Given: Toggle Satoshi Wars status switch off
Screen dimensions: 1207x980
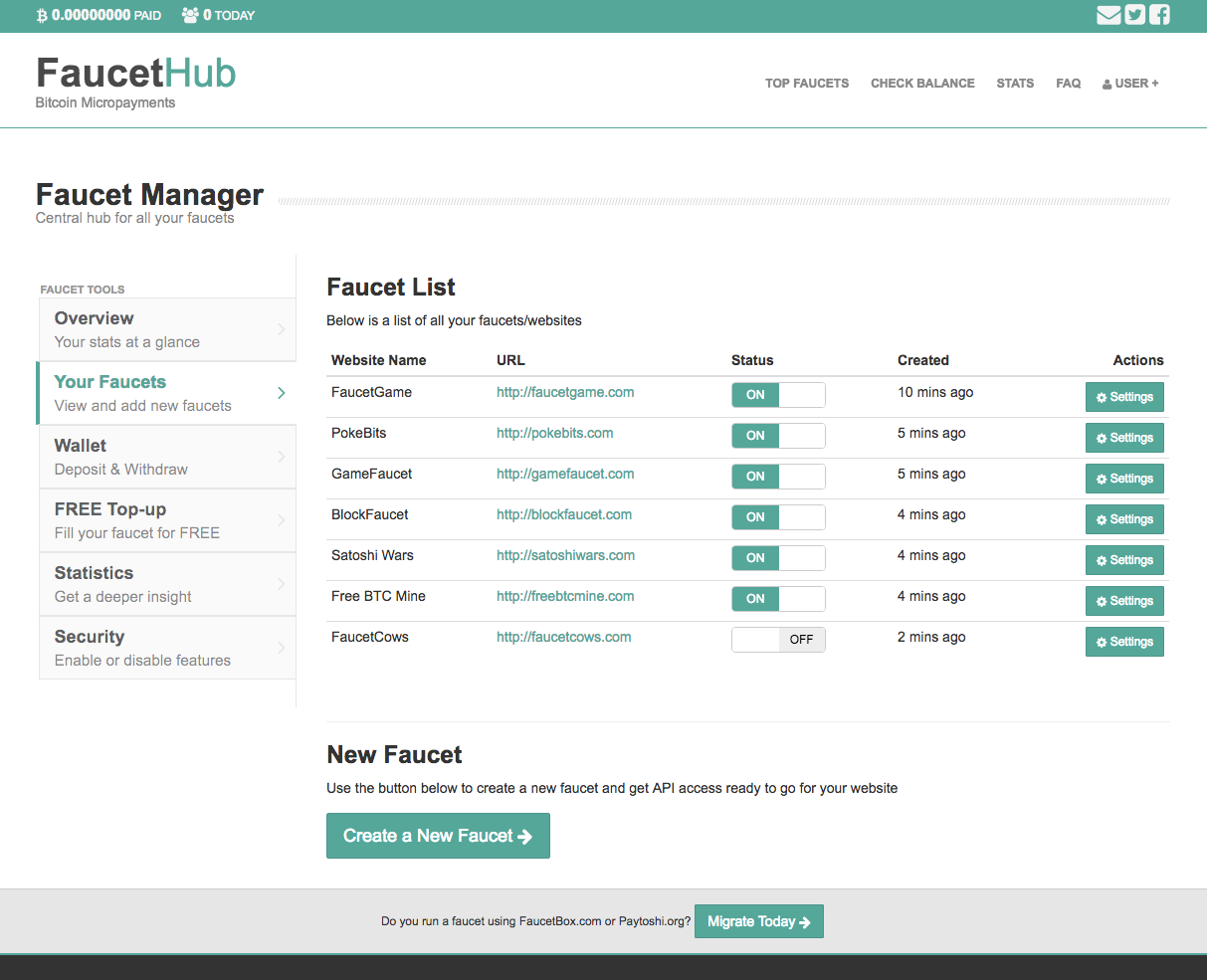Looking at the screenshot, I should (778, 558).
